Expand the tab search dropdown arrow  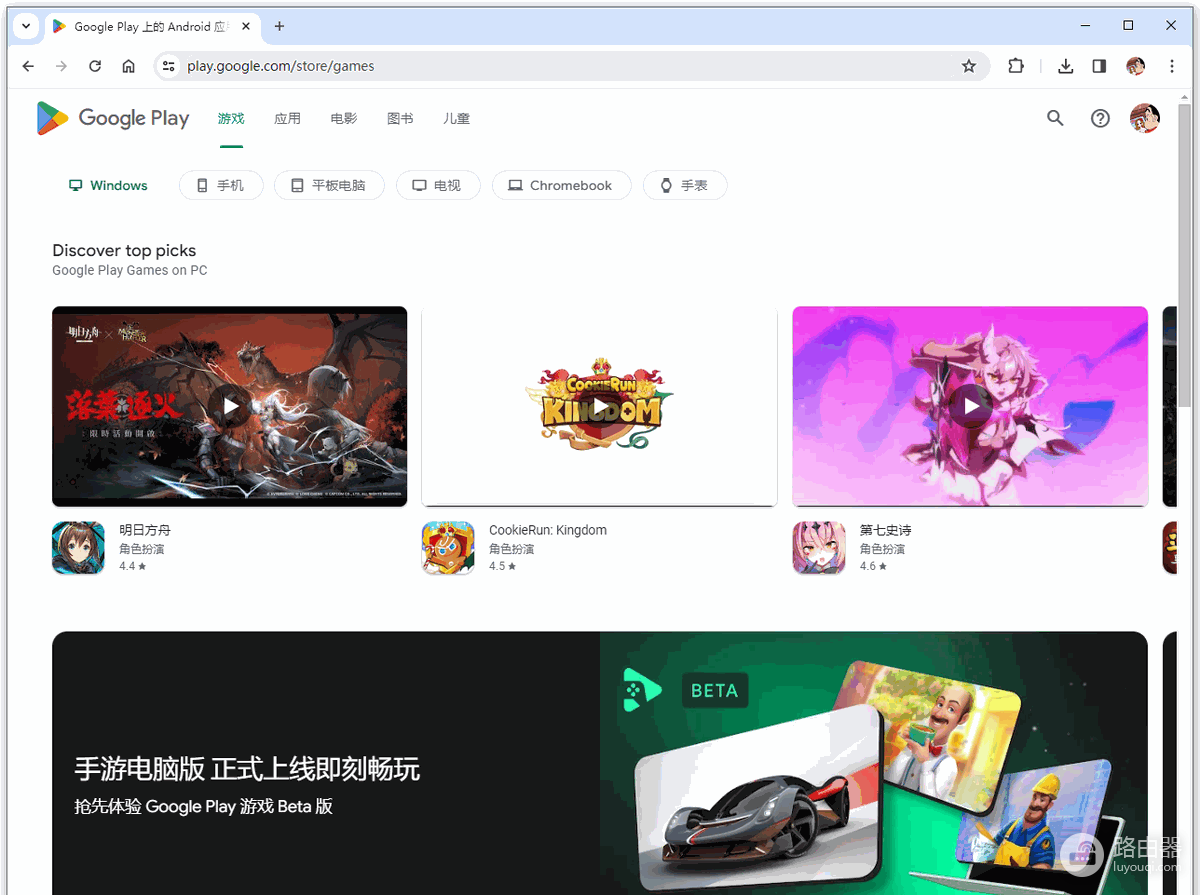[x=25, y=26]
